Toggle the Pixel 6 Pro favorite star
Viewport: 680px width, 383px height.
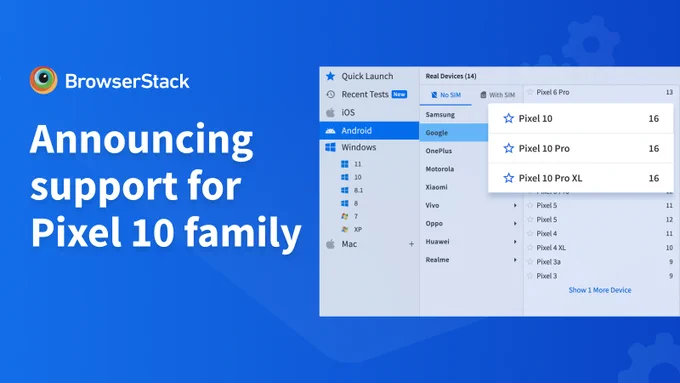pyautogui.click(x=530, y=92)
